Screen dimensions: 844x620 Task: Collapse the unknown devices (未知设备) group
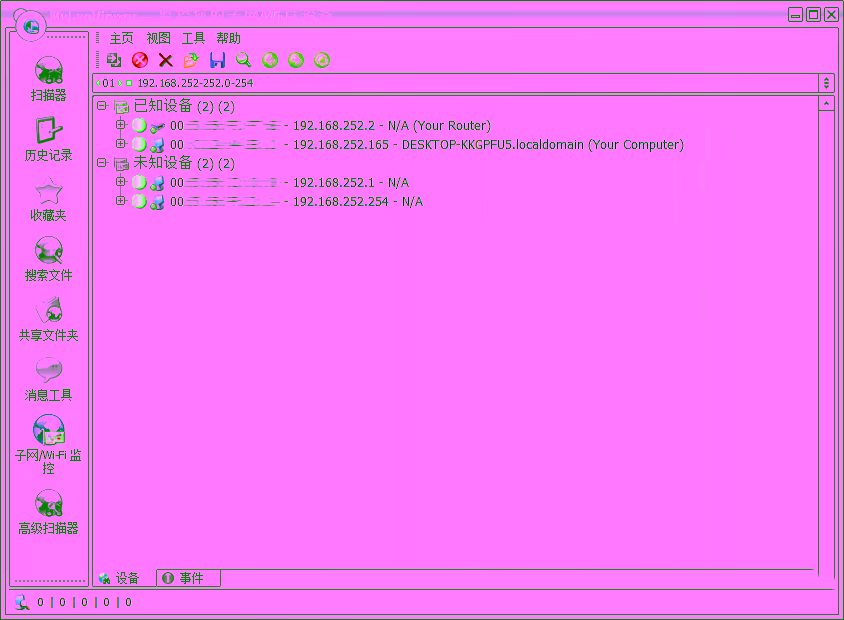click(102, 163)
